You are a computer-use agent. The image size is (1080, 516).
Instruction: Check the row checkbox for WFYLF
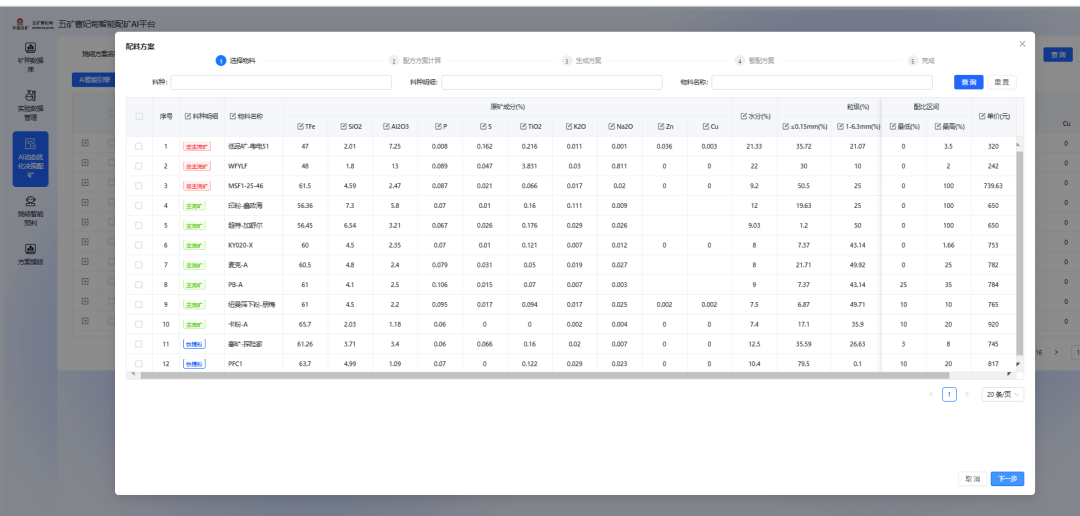point(139,166)
